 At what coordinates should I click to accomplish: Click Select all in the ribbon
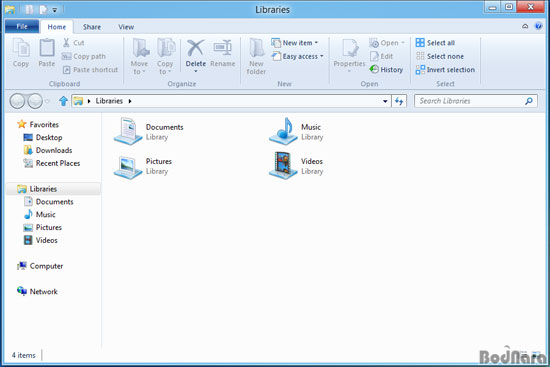pyautogui.click(x=435, y=43)
